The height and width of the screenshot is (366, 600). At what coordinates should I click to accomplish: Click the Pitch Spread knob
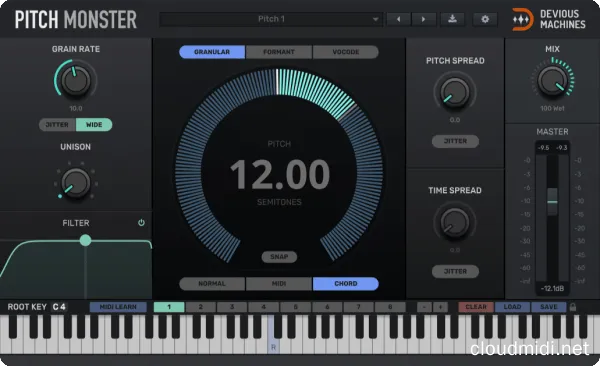(x=455, y=92)
